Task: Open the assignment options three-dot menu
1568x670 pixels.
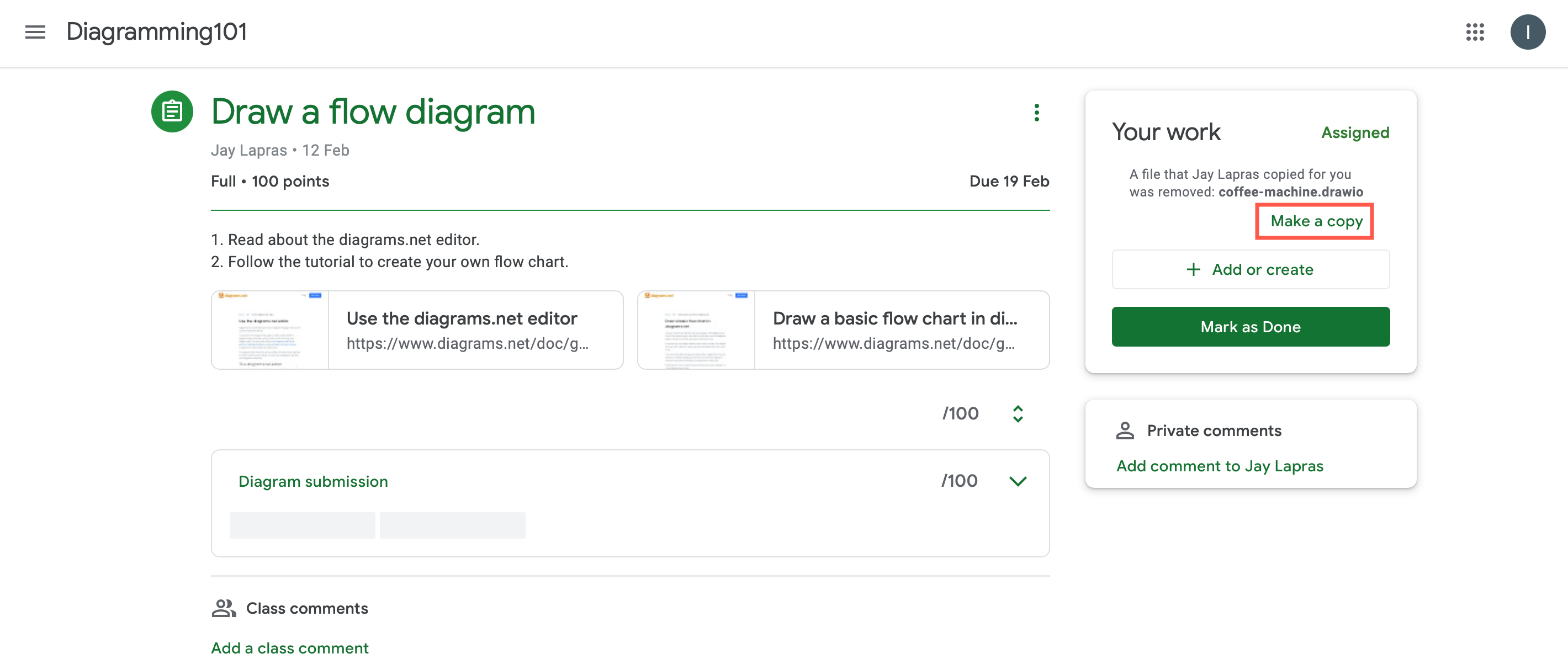Action: click(x=1037, y=113)
